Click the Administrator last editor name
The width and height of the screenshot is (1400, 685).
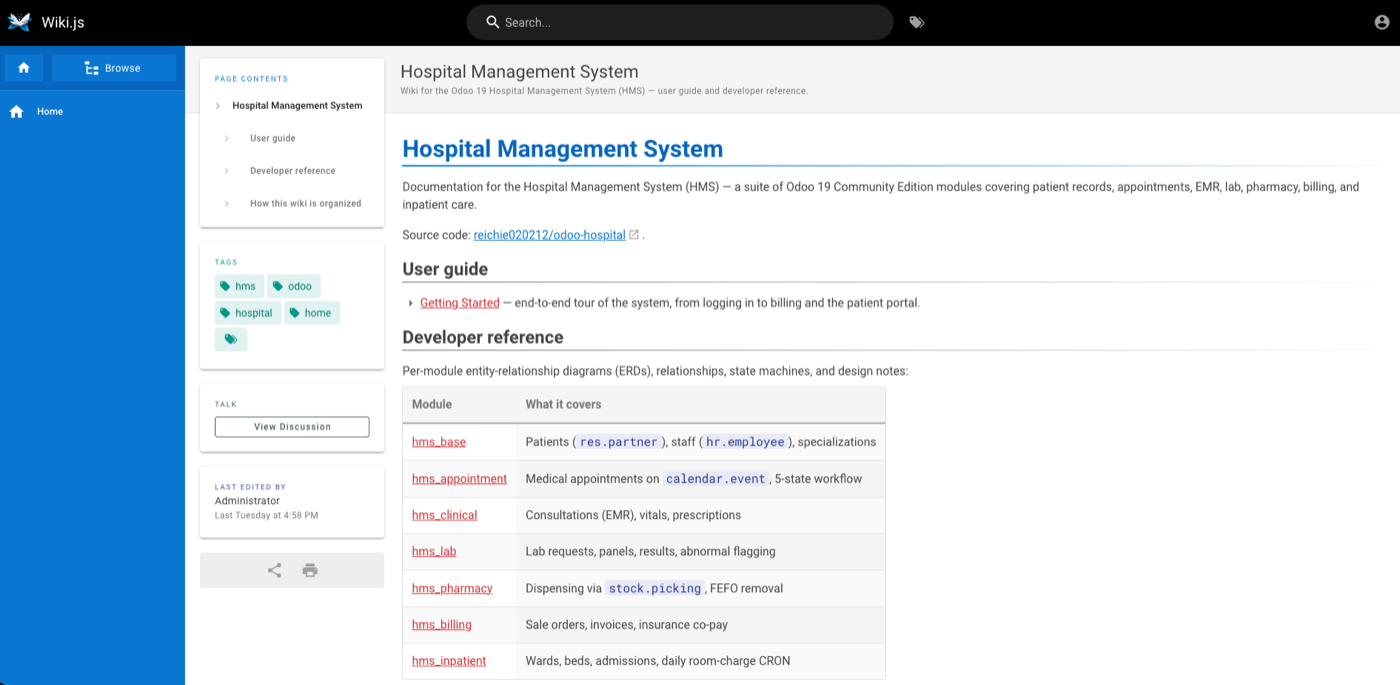[247, 501]
